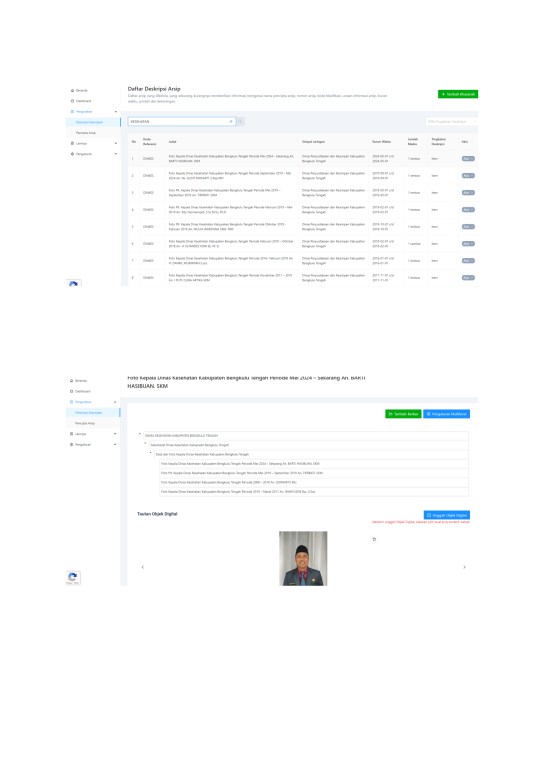
Task: Click the Laporan icon in the archive list sidebar
Action: (x=72, y=144)
